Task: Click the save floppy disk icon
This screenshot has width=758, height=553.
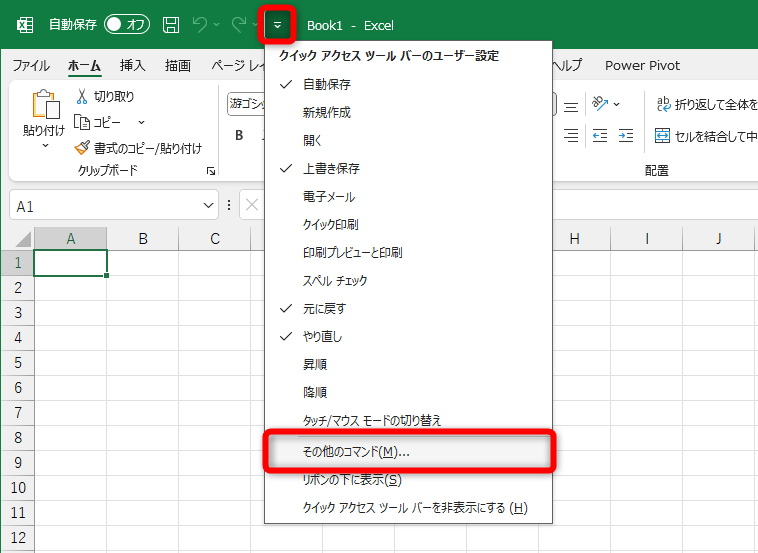Action: pos(171,25)
